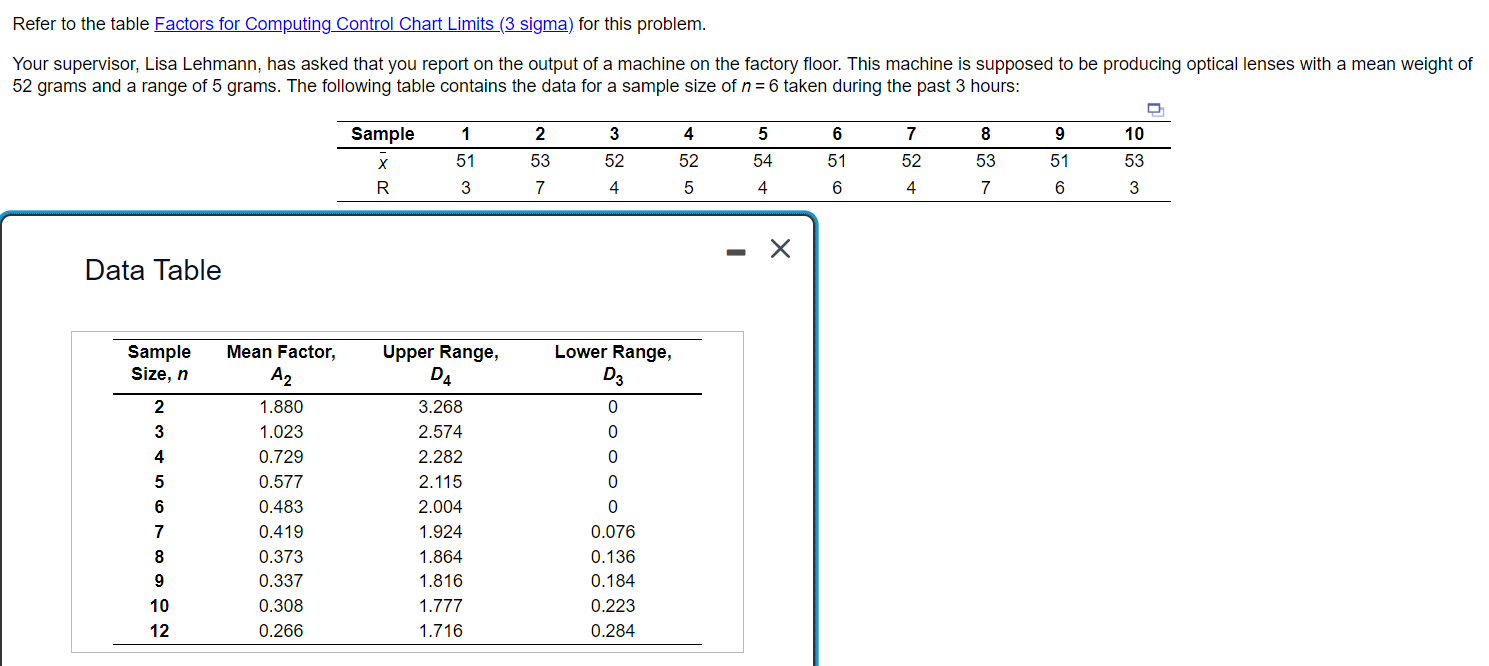This screenshot has width=1489, height=666.
Task: Select the A2 Mean Factor column header
Action: pos(281,362)
